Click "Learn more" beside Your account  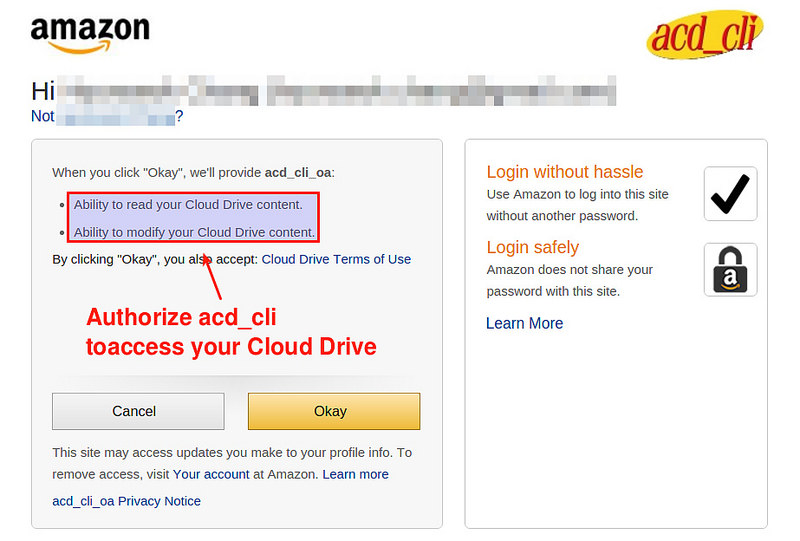355,474
